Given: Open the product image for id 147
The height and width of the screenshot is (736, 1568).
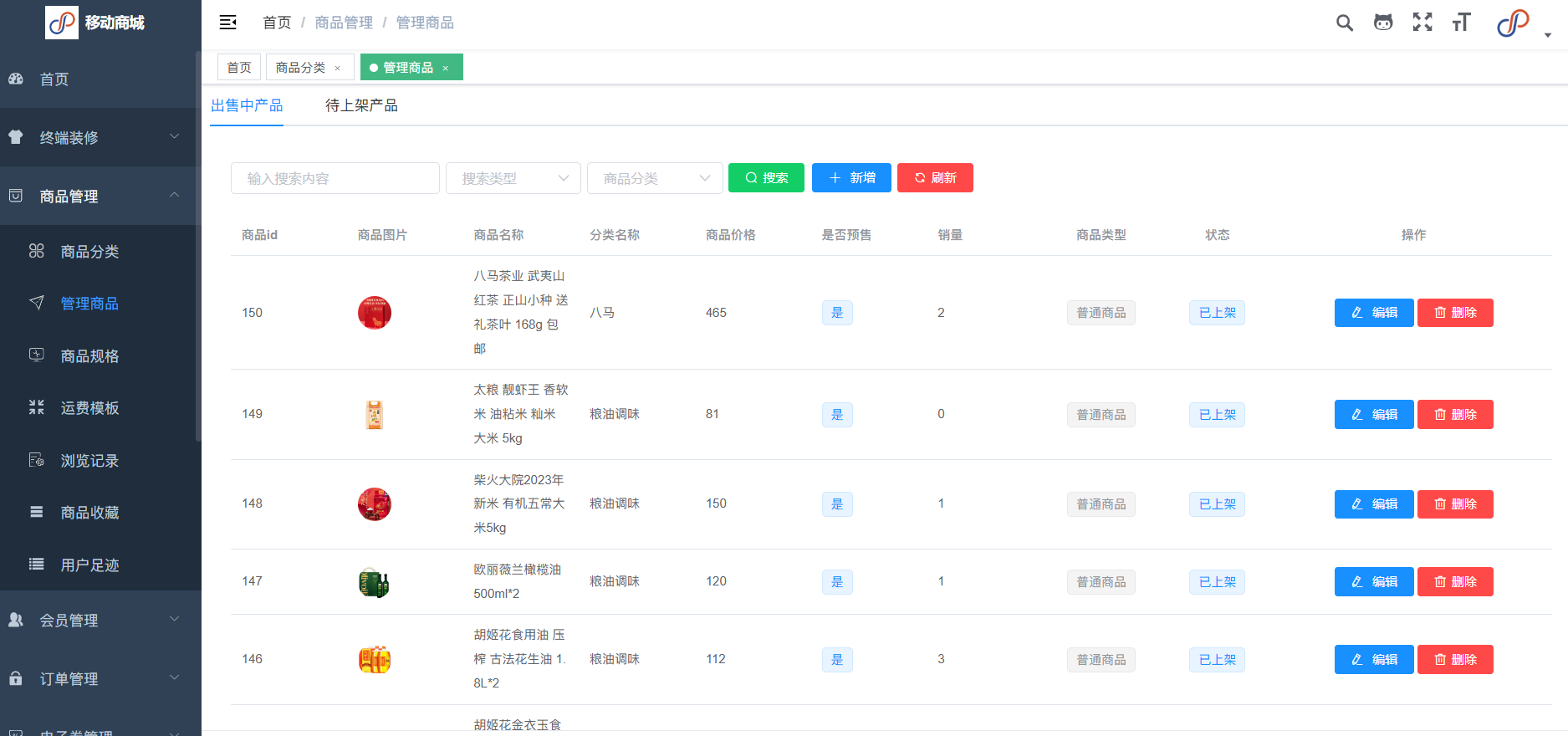Looking at the screenshot, I should pos(375,582).
